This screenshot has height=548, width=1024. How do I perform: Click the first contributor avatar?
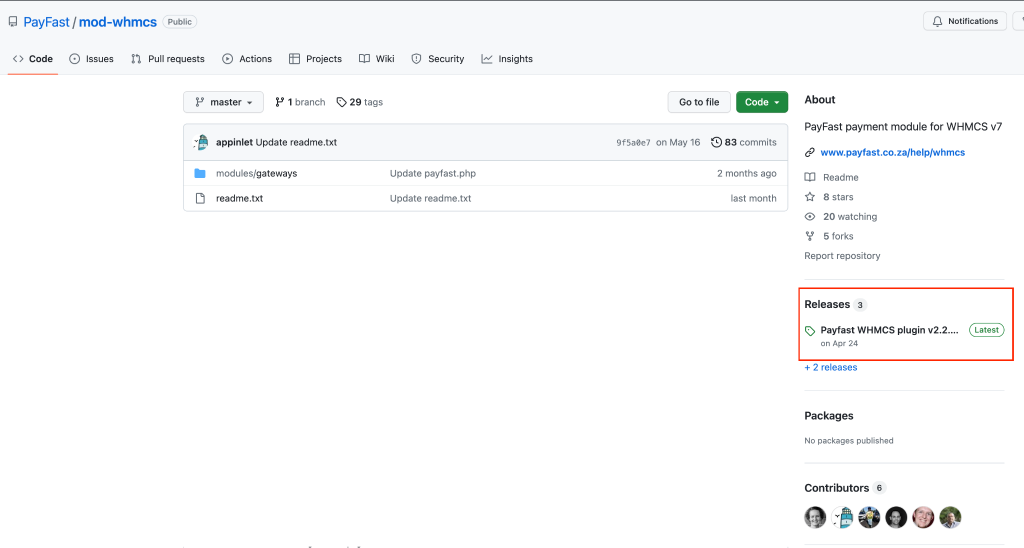[815, 517]
